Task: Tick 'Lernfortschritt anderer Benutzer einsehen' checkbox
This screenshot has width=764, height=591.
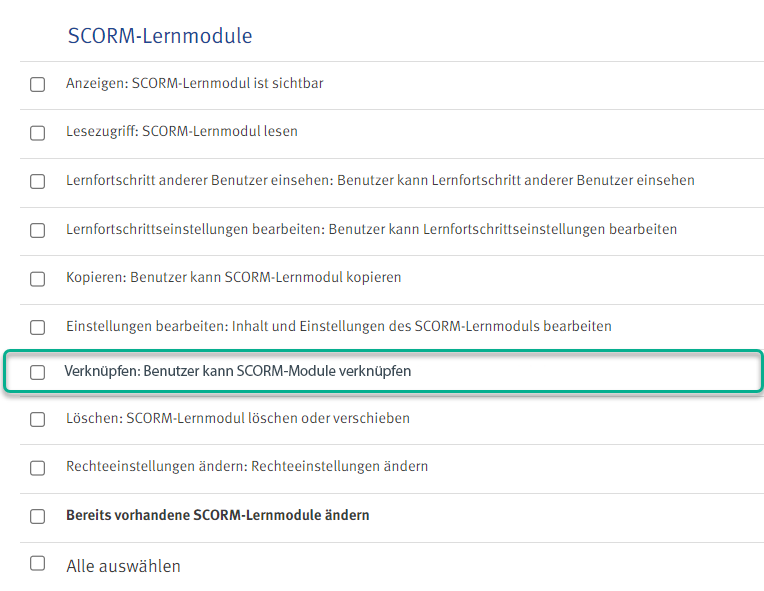Action: pyautogui.click(x=38, y=182)
